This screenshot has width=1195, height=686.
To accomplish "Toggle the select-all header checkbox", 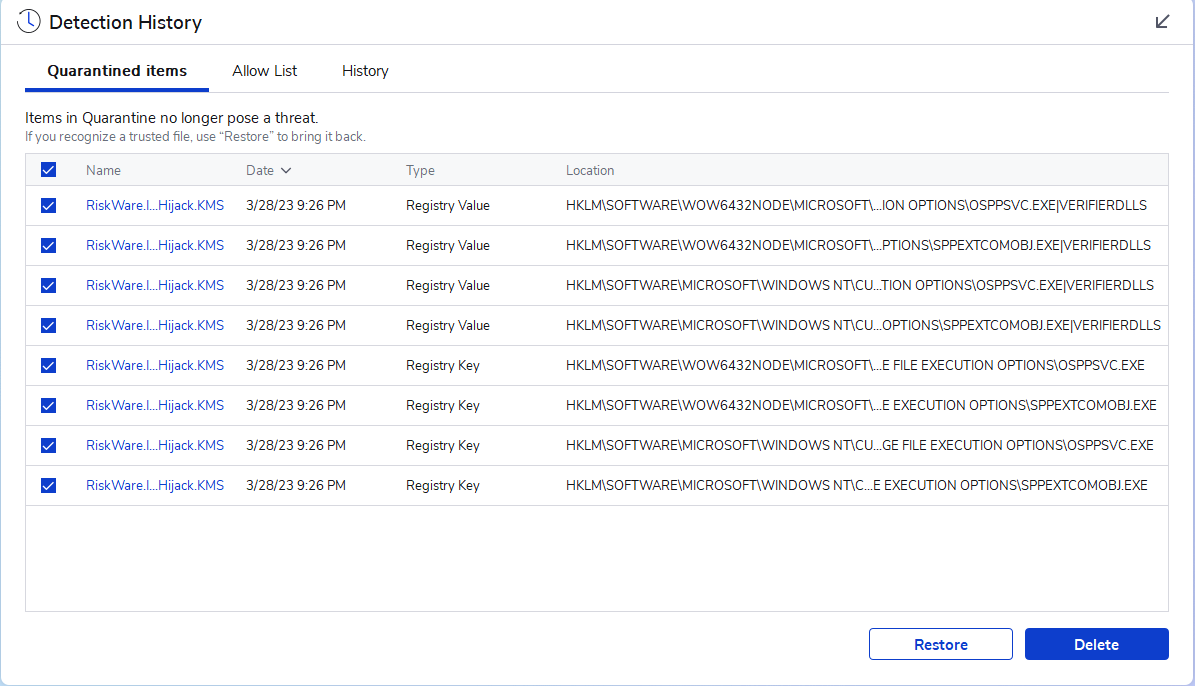I will 48,170.
